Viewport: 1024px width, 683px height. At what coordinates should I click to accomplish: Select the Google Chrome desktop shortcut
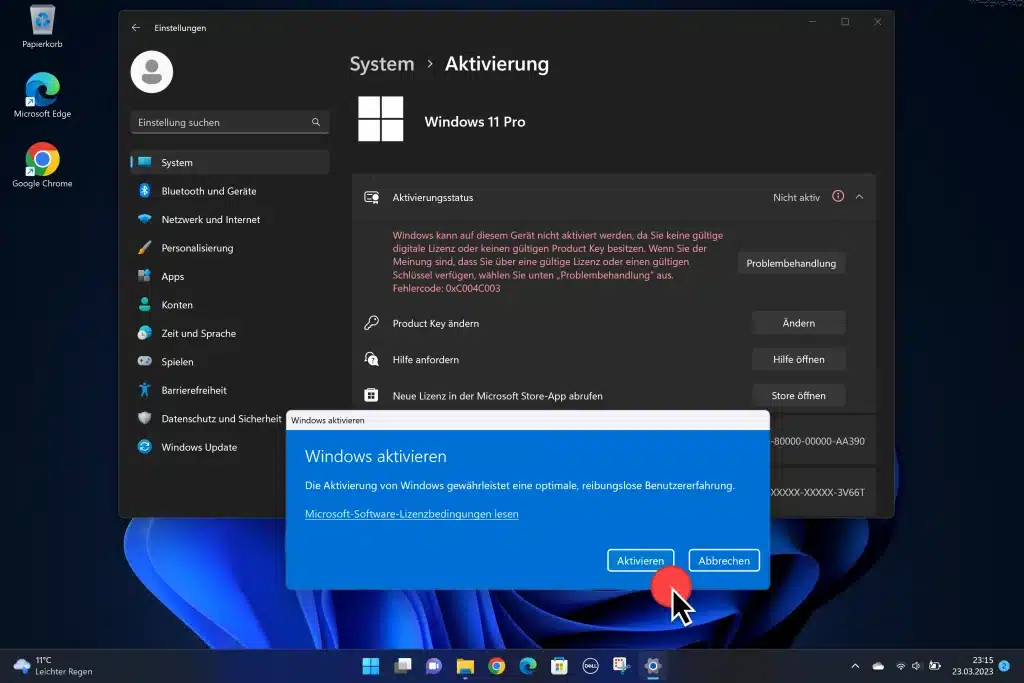[x=42, y=165]
